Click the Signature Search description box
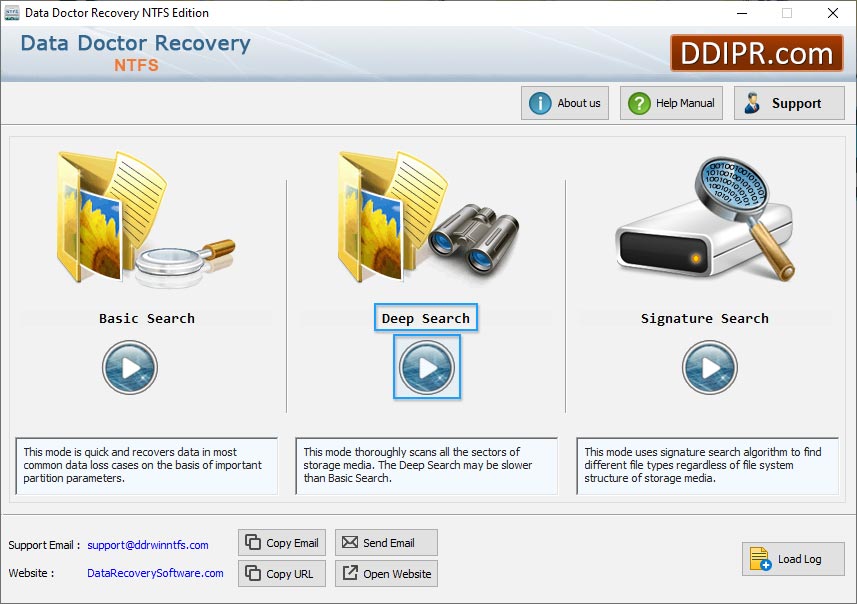 click(707, 466)
